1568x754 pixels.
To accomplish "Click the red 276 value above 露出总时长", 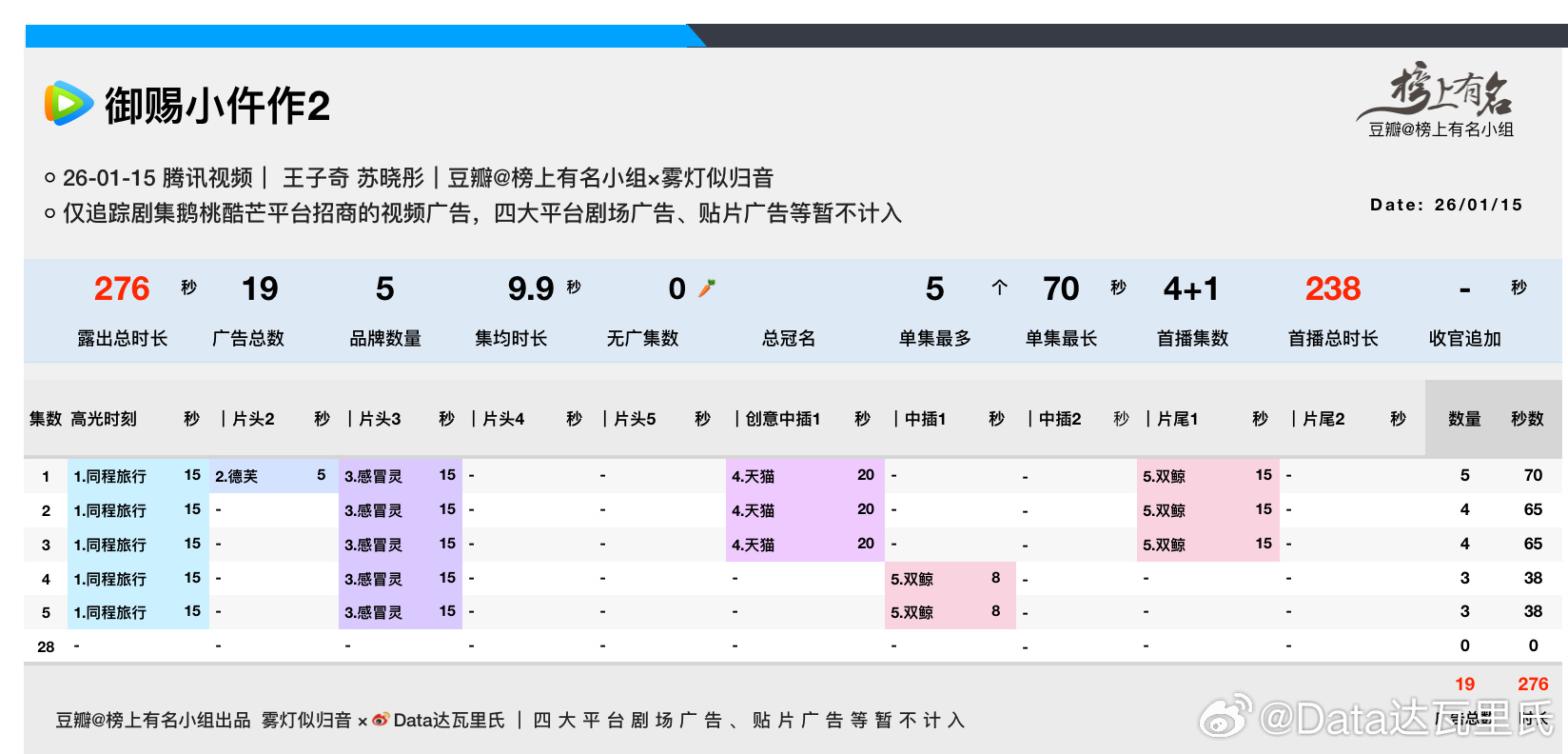I will tap(122, 288).
